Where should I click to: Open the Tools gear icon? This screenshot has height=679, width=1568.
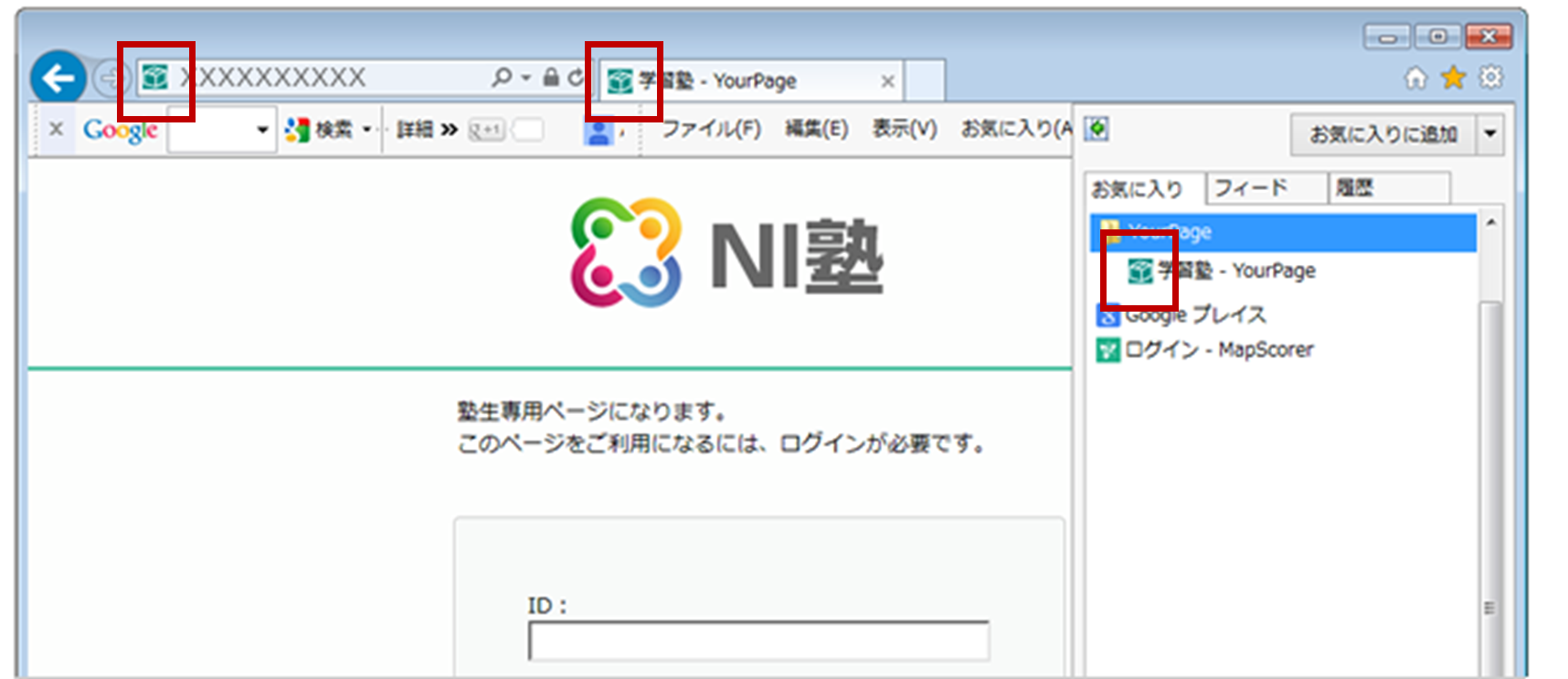1491,78
